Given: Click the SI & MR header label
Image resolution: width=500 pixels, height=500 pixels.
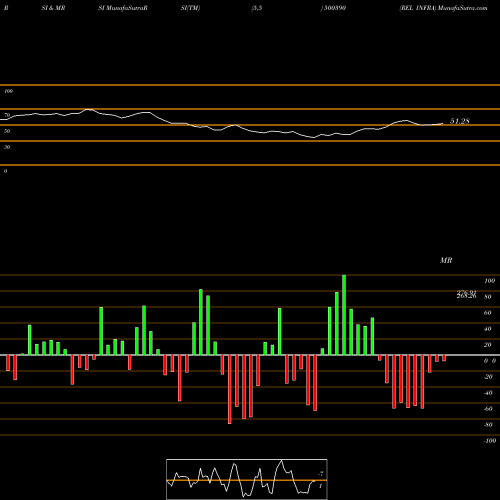Looking at the screenshot, I should click(x=53, y=8).
